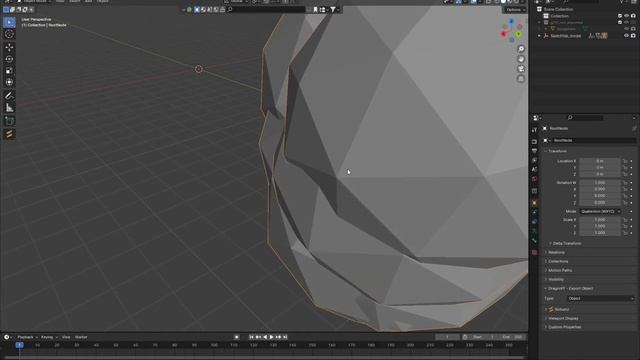Open the rotation Mode Quaternion dropdown
Screen dimensions: 640x360
pos(600,211)
